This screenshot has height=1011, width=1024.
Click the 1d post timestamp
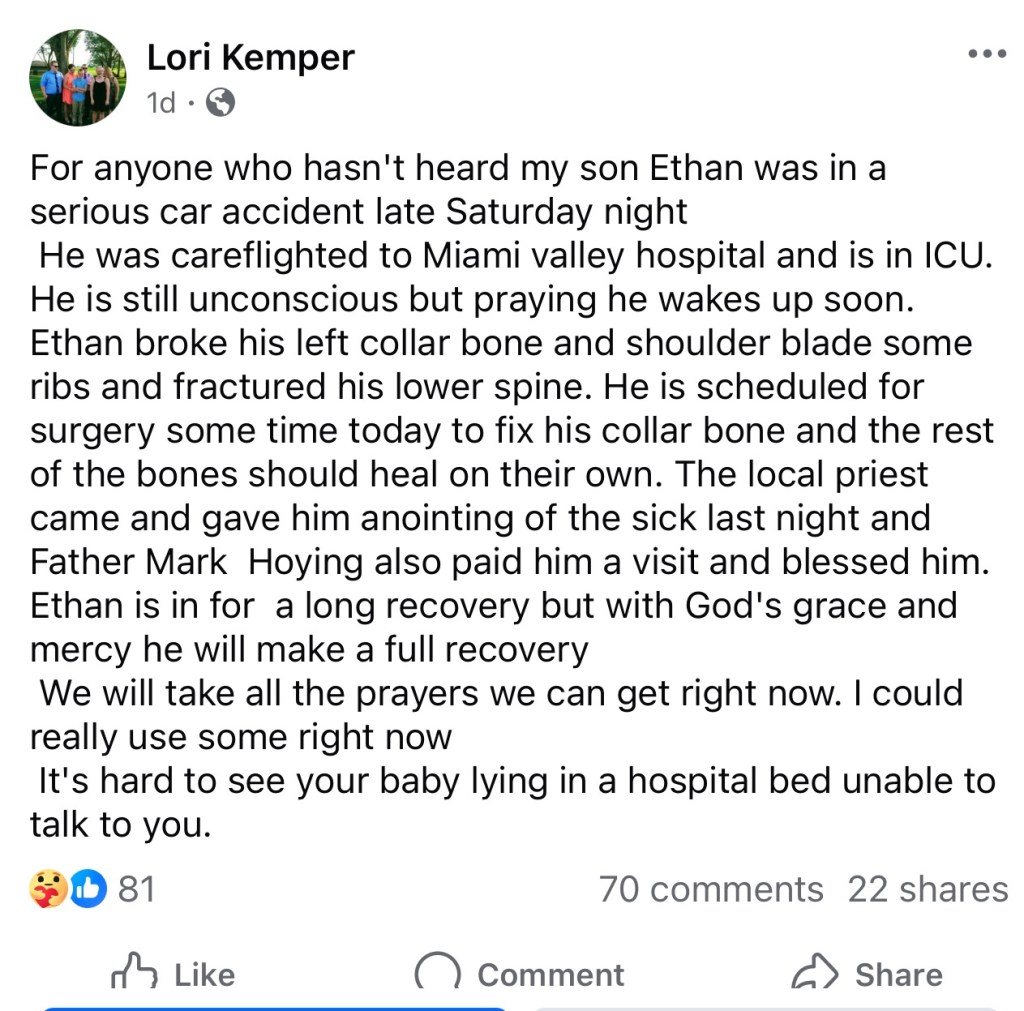[x=161, y=102]
